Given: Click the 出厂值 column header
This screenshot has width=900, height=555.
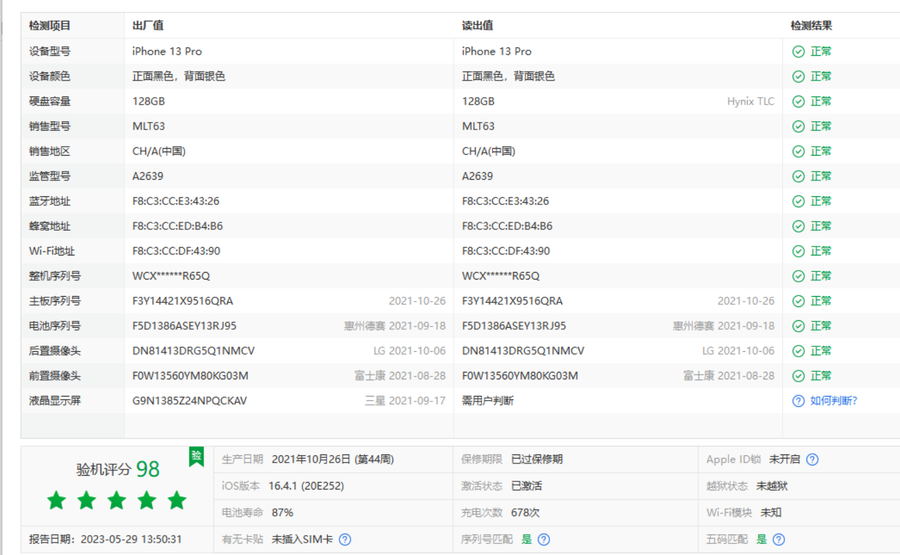Looking at the screenshot, I should pyautogui.click(x=148, y=26).
